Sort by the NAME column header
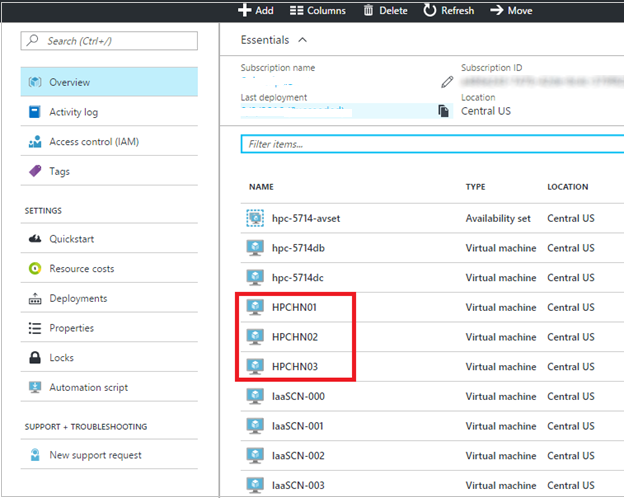The width and height of the screenshot is (624, 498). [x=261, y=187]
